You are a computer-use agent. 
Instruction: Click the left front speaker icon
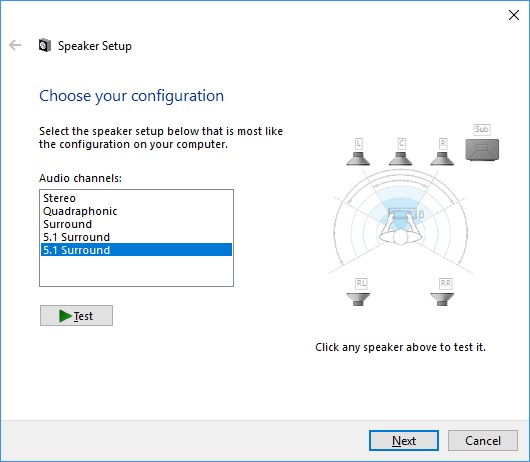tap(358, 158)
